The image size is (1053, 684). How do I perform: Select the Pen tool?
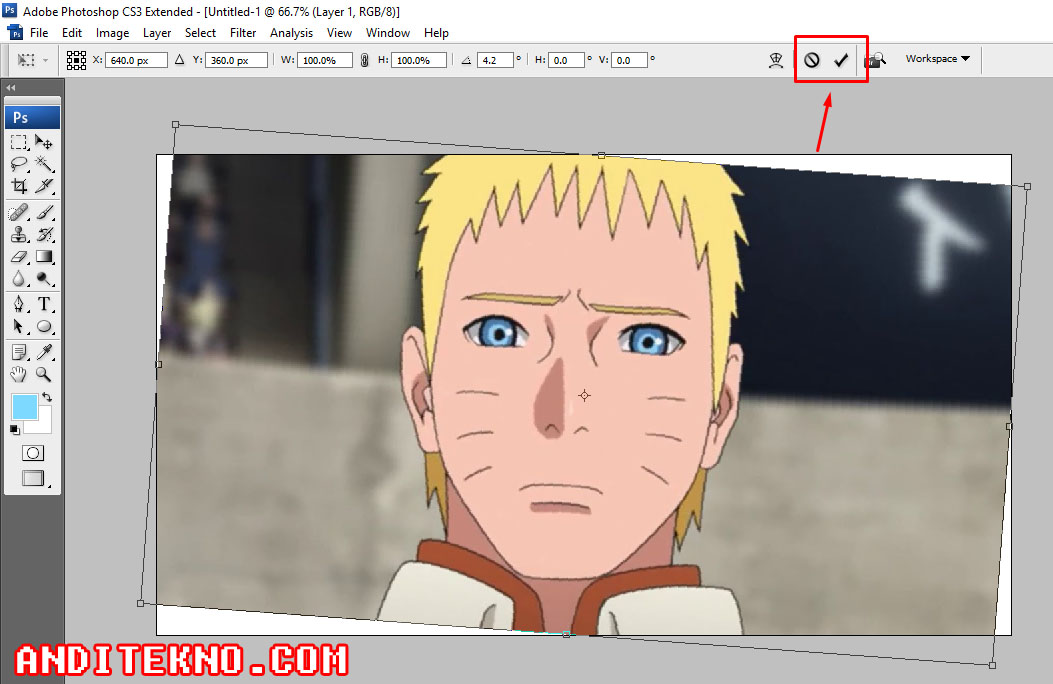(19, 304)
